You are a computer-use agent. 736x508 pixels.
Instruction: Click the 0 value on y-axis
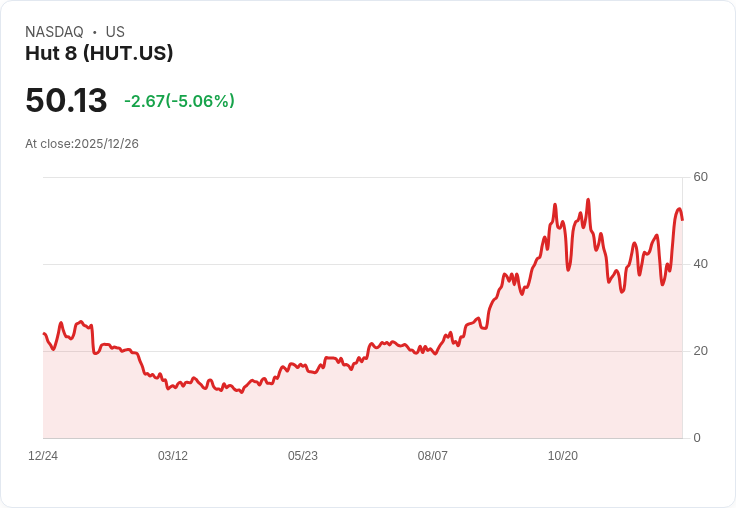[697, 438]
